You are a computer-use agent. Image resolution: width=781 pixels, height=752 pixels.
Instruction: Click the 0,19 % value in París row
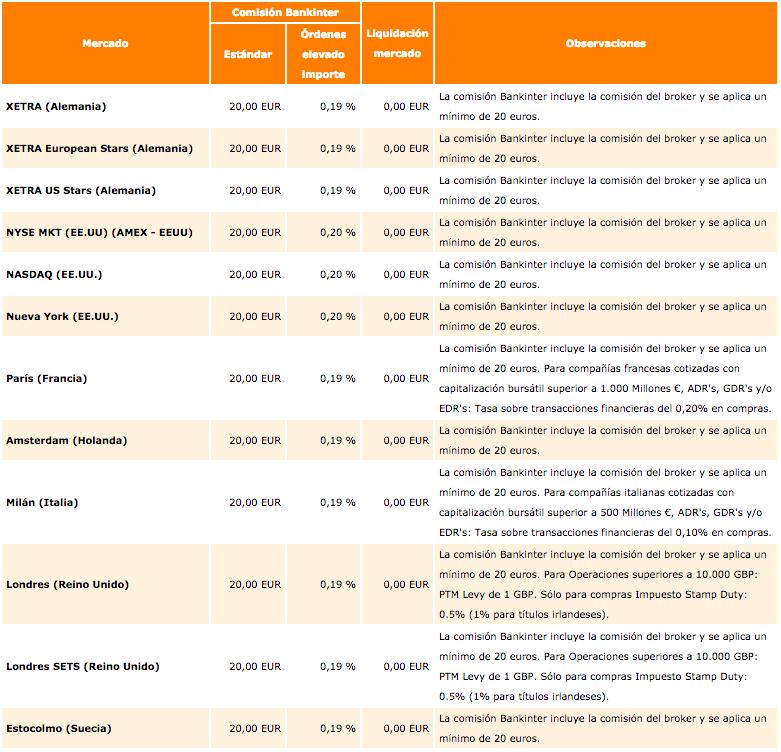click(338, 378)
